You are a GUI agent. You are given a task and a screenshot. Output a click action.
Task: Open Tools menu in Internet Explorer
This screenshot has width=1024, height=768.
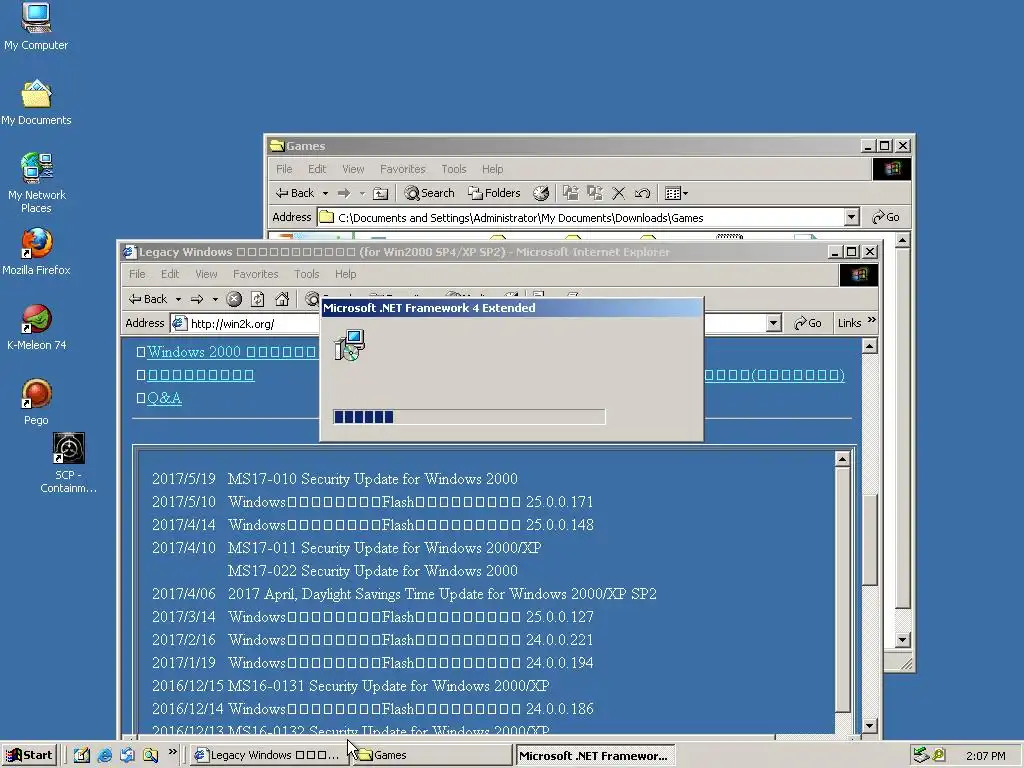[306, 274]
